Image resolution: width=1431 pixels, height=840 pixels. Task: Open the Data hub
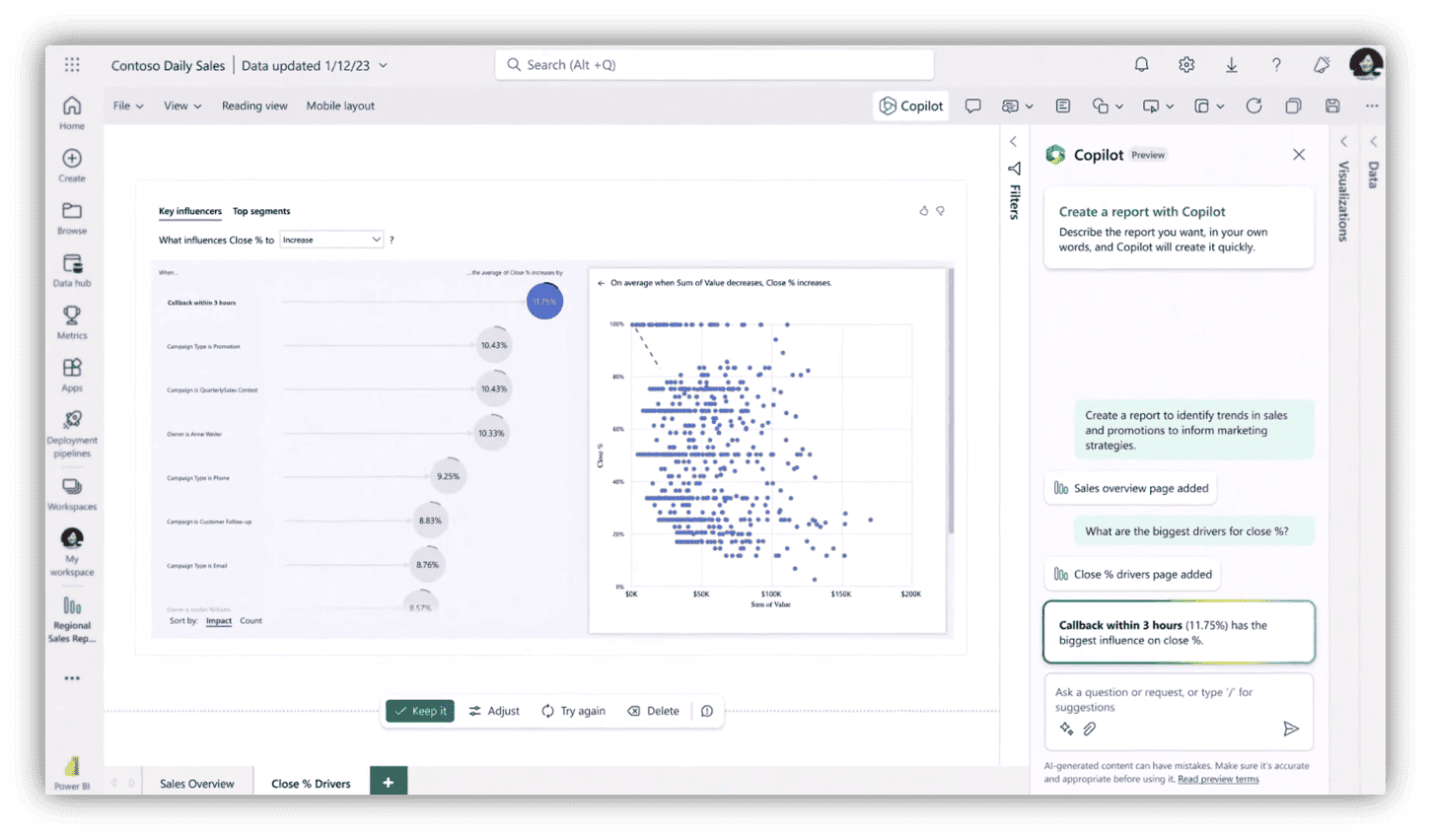72,271
